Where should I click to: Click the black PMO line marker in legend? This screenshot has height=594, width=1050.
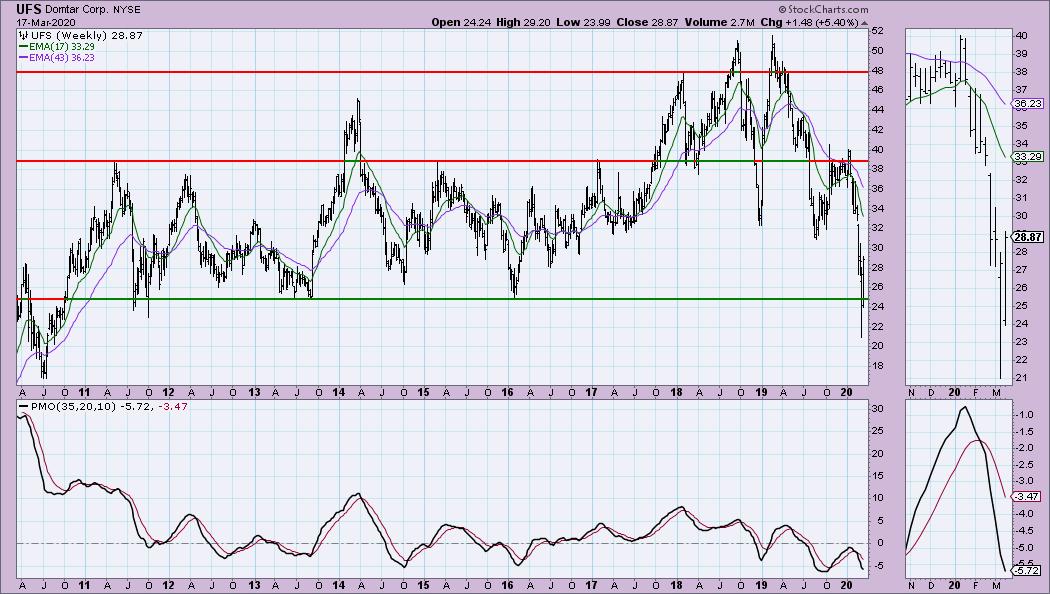pyautogui.click(x=23, y=406)
